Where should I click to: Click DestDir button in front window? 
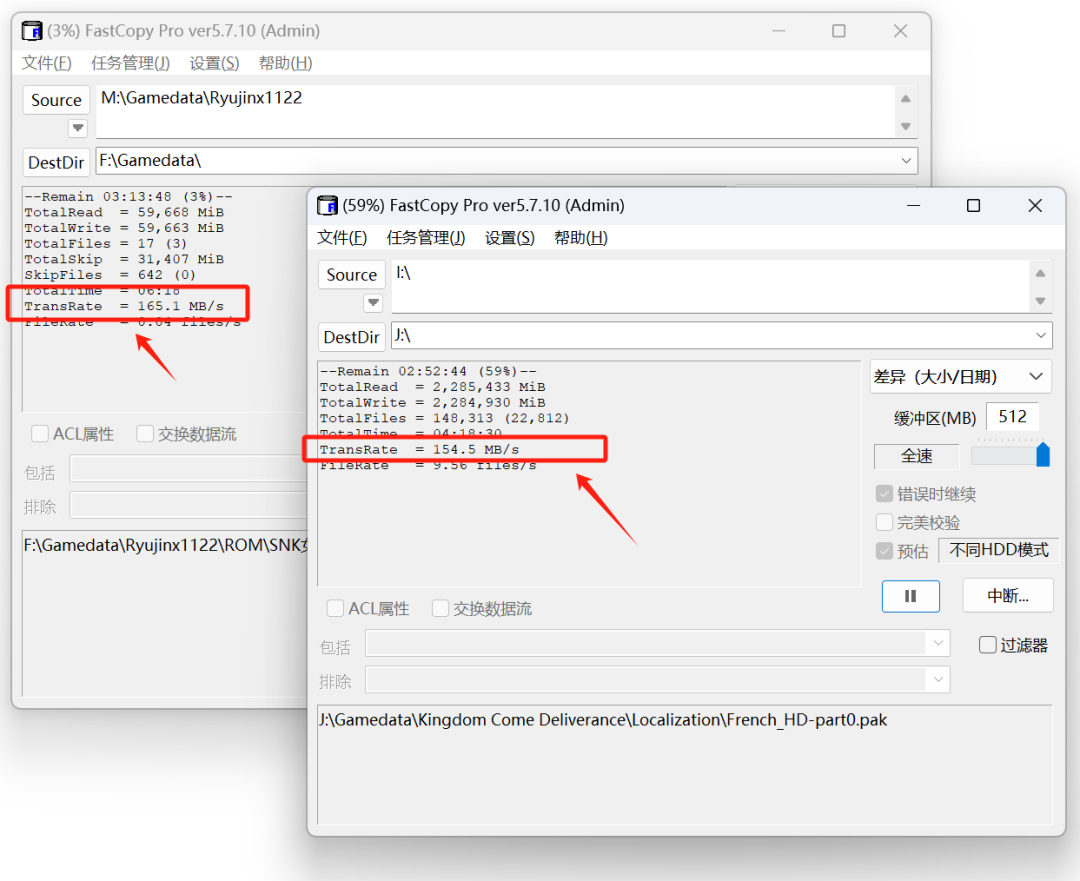pos(352,337)
